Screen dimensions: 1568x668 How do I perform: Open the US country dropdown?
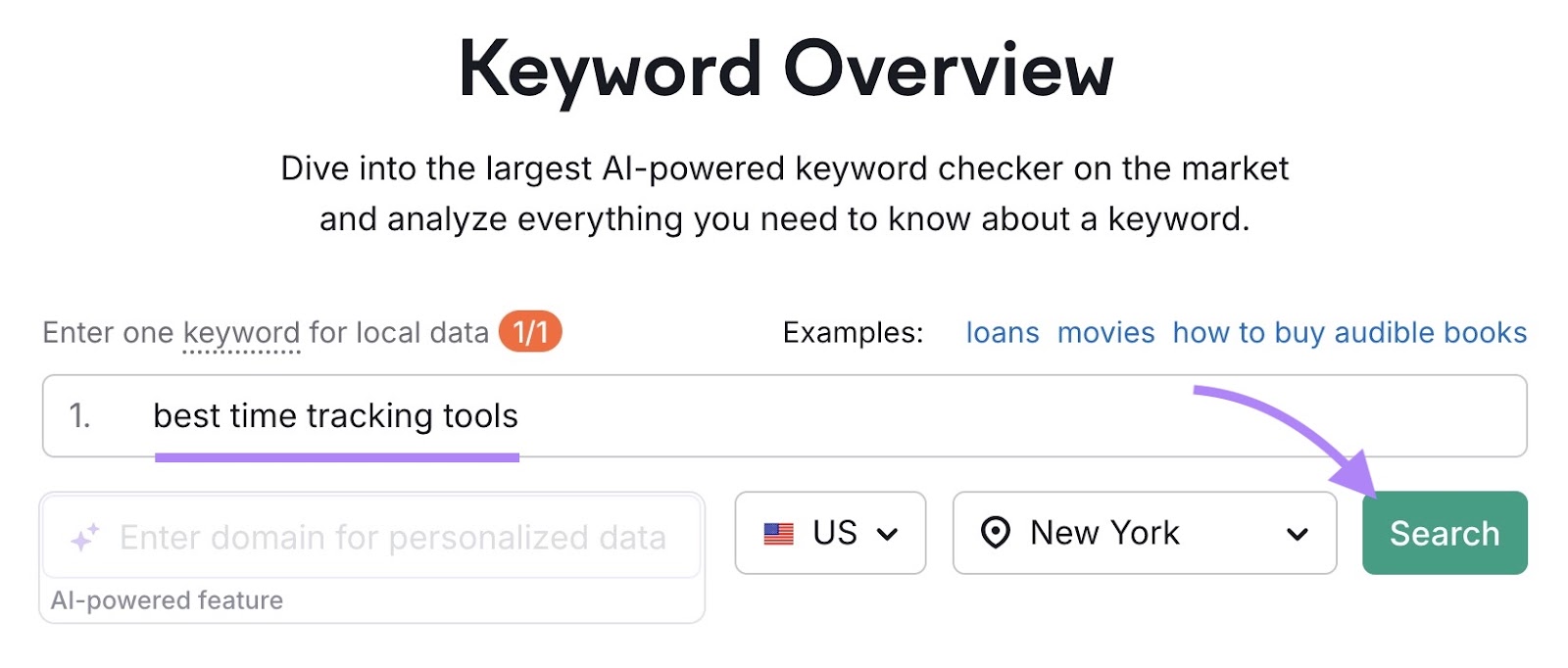pos(830,533)
